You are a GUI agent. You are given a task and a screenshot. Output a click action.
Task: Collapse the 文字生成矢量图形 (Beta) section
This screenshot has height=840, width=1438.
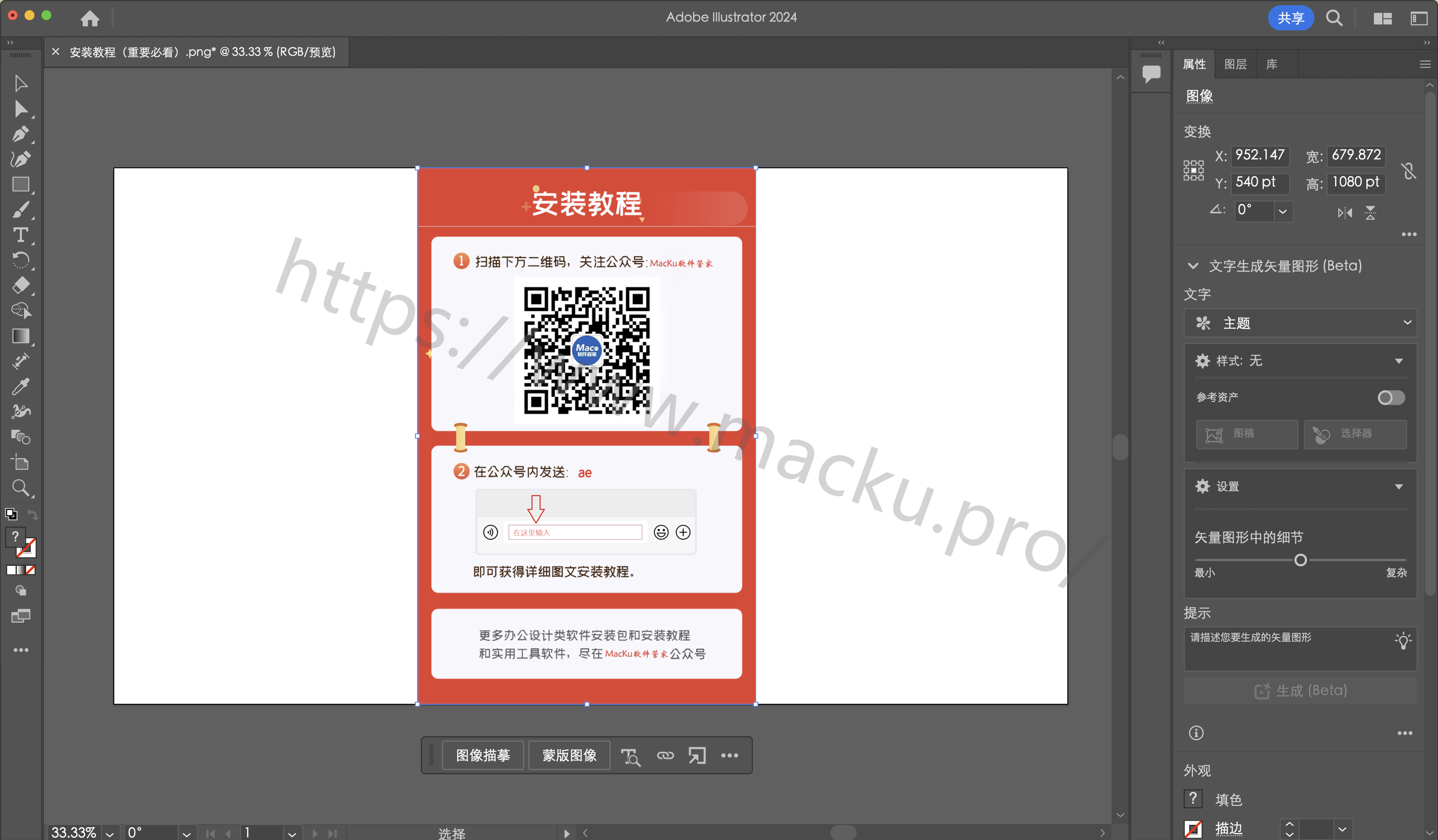1193,266
